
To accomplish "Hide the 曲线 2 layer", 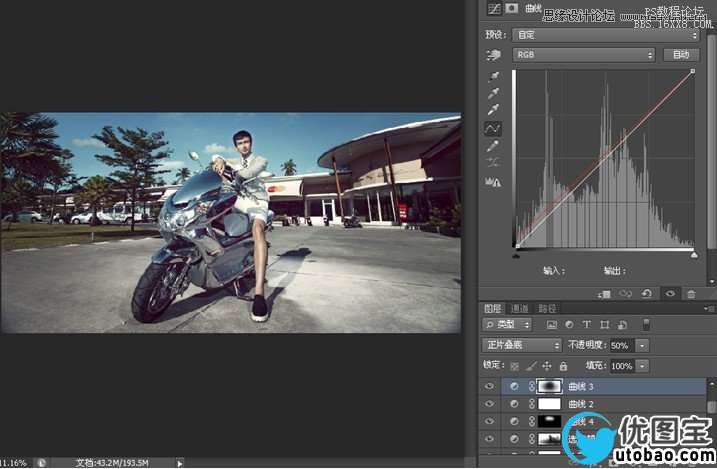I will tap(489, 404).
